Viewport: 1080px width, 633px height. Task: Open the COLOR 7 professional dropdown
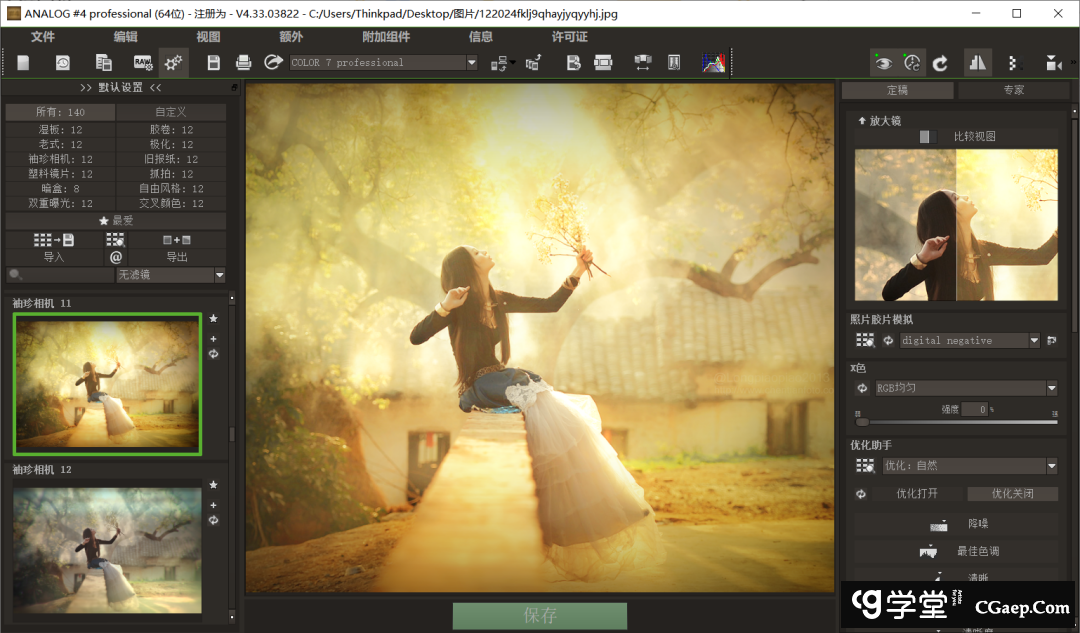pos(472,63)
